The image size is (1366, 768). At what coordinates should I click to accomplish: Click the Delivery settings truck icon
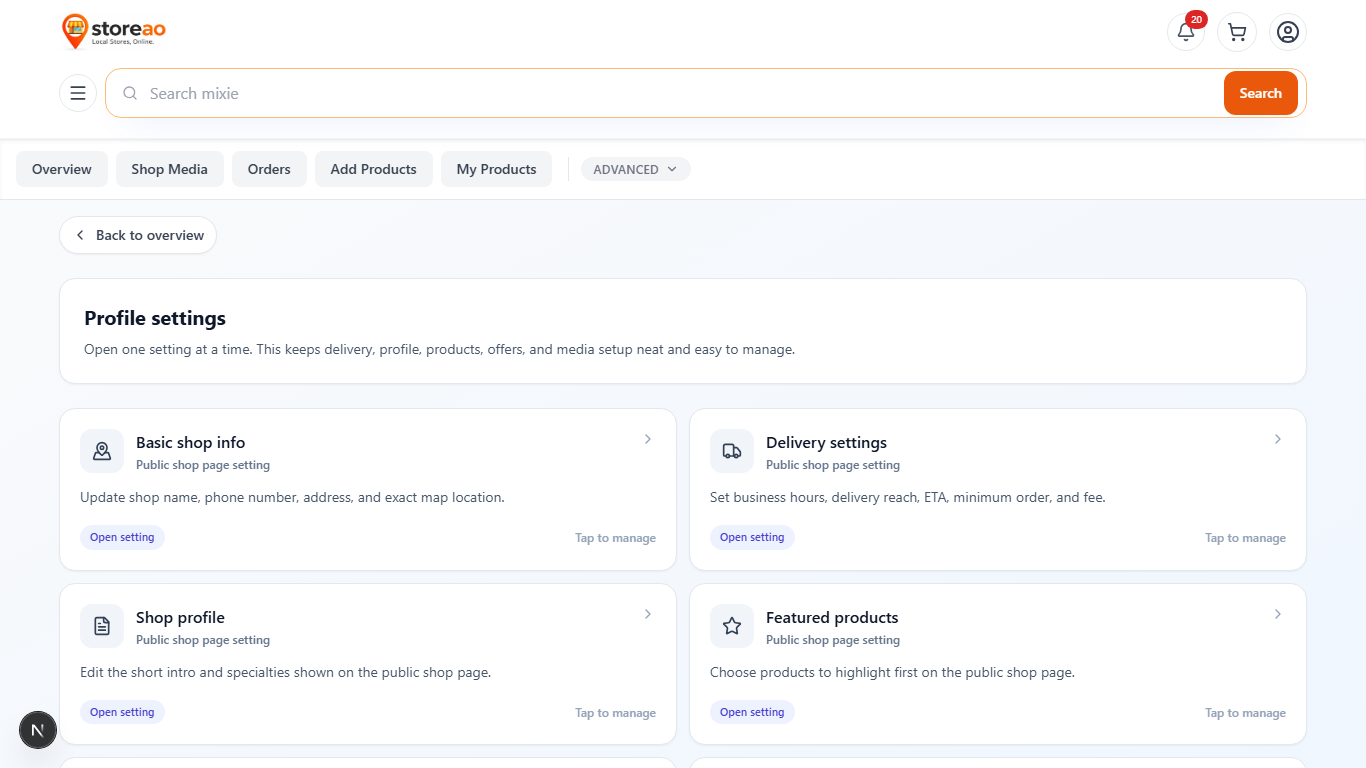(732, 451)
